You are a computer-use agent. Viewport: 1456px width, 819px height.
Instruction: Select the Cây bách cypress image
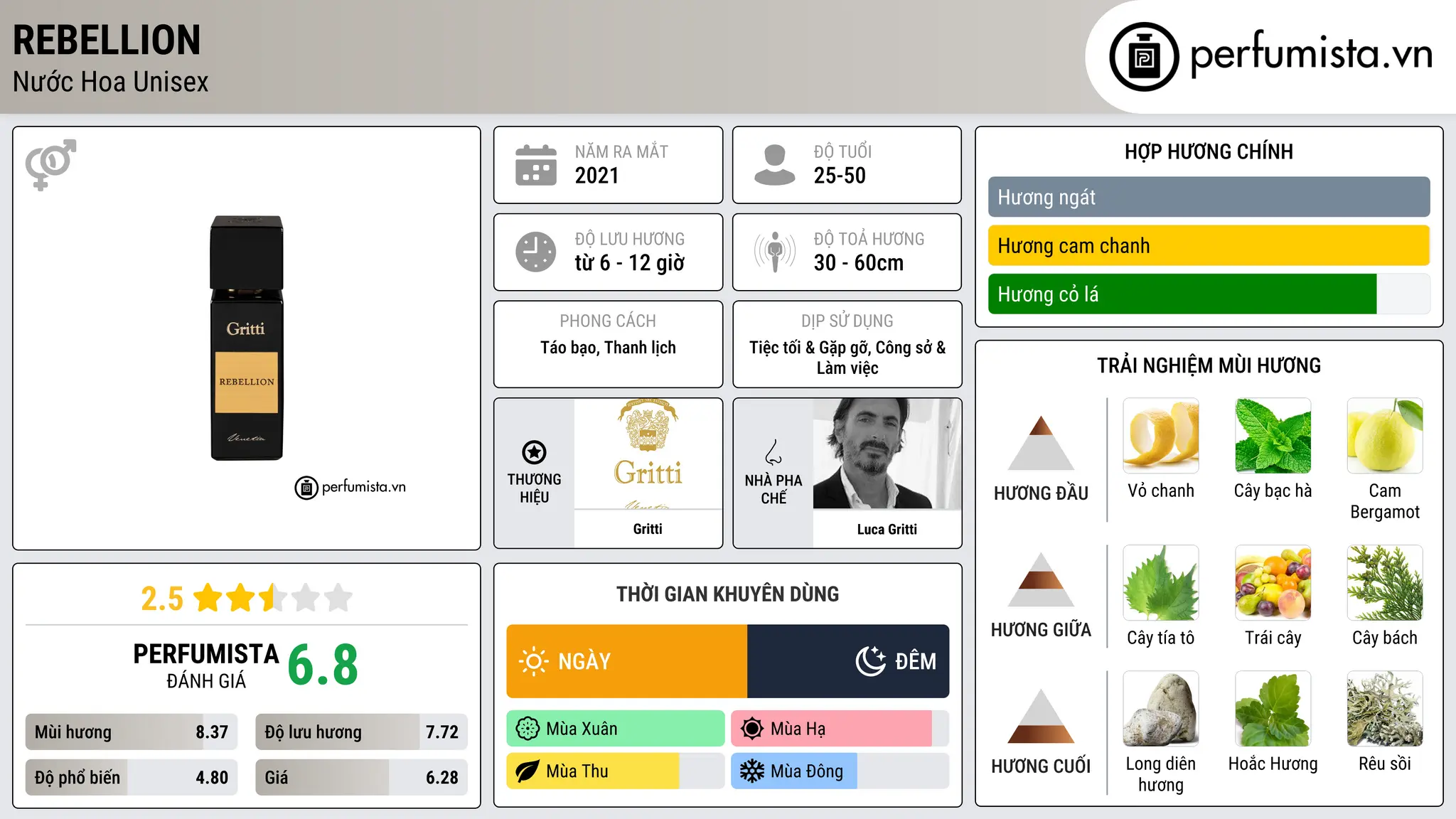click(1385, 583)
